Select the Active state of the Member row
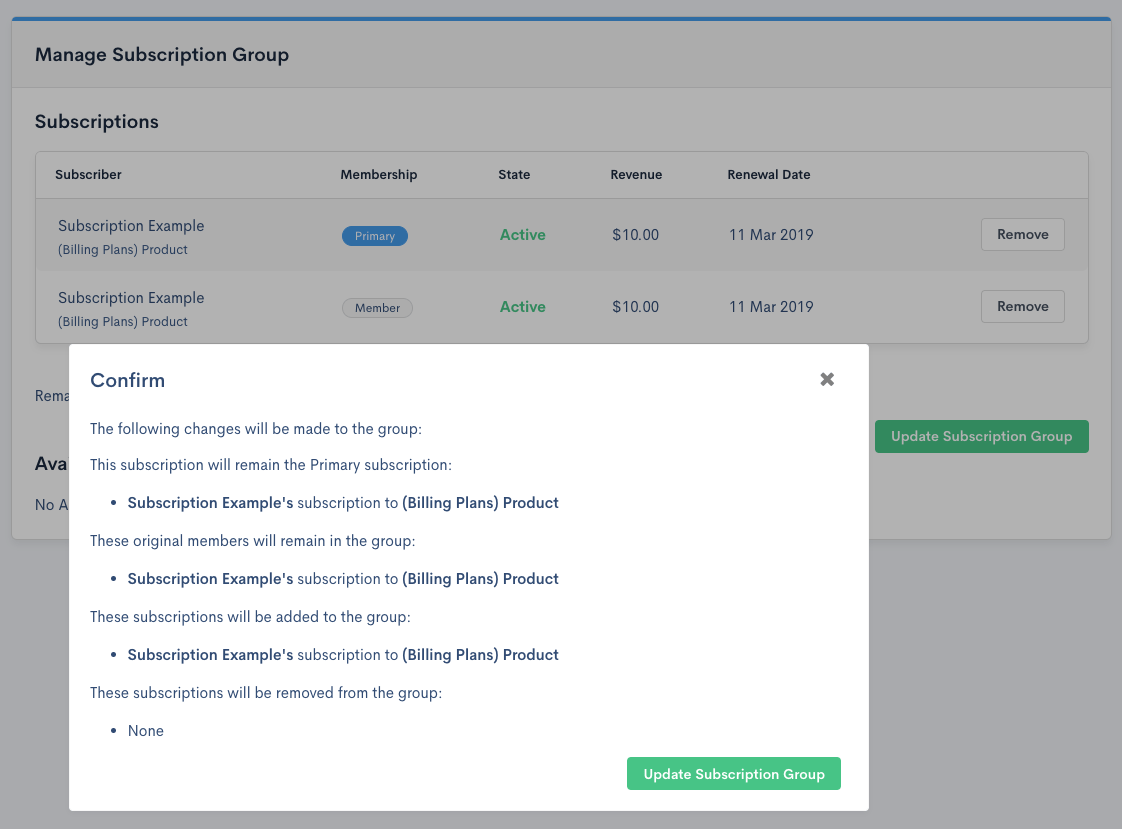The height and width of the screenshot is (829, 1122). (x=522, y=307)
